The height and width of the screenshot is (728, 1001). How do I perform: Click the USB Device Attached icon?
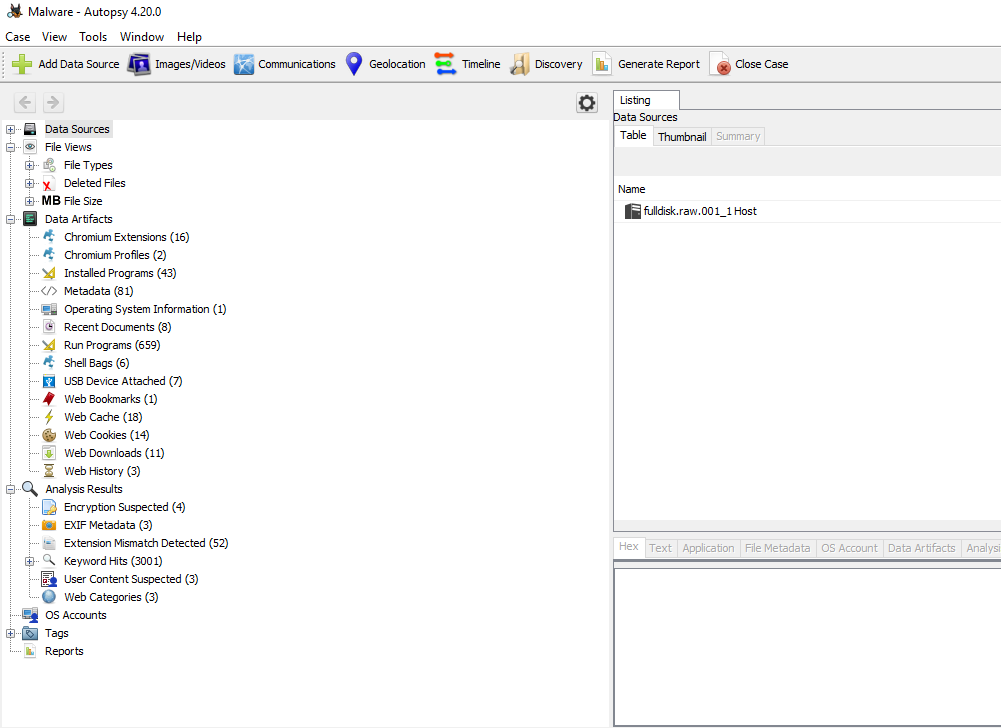pyautogui.click(x=49, y=381)
